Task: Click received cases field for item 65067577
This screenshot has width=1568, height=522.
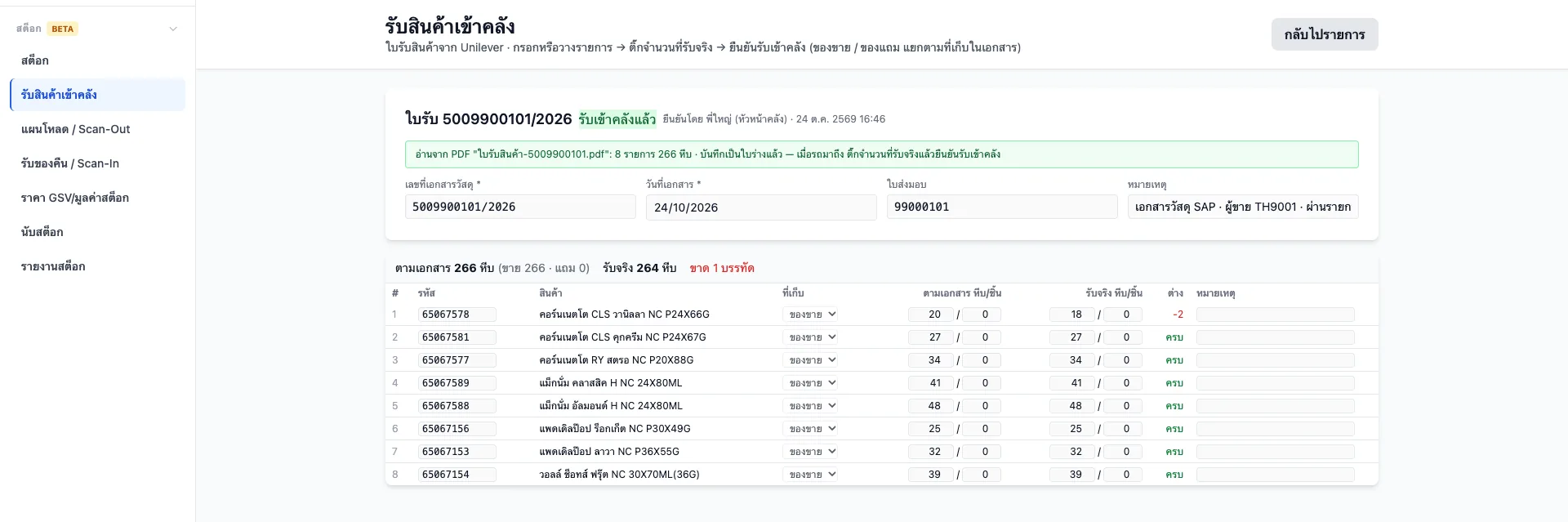Action: (1072, 360)
